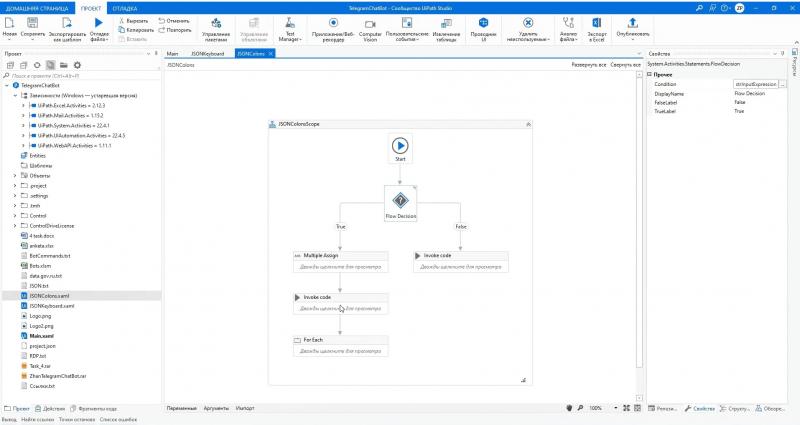Screen dimensions: 800x425
Task: Select the Flow Decision node
Action: click(401, 203)
